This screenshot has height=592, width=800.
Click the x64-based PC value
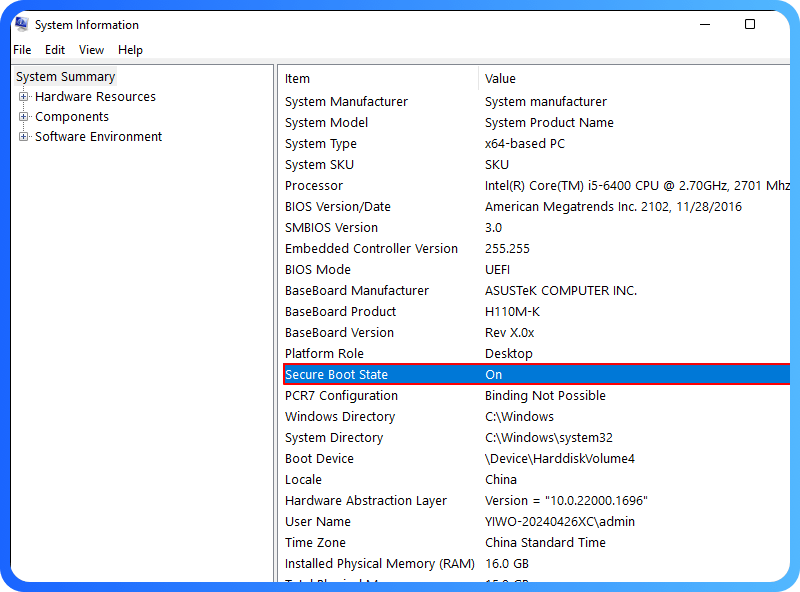[524, 143]
